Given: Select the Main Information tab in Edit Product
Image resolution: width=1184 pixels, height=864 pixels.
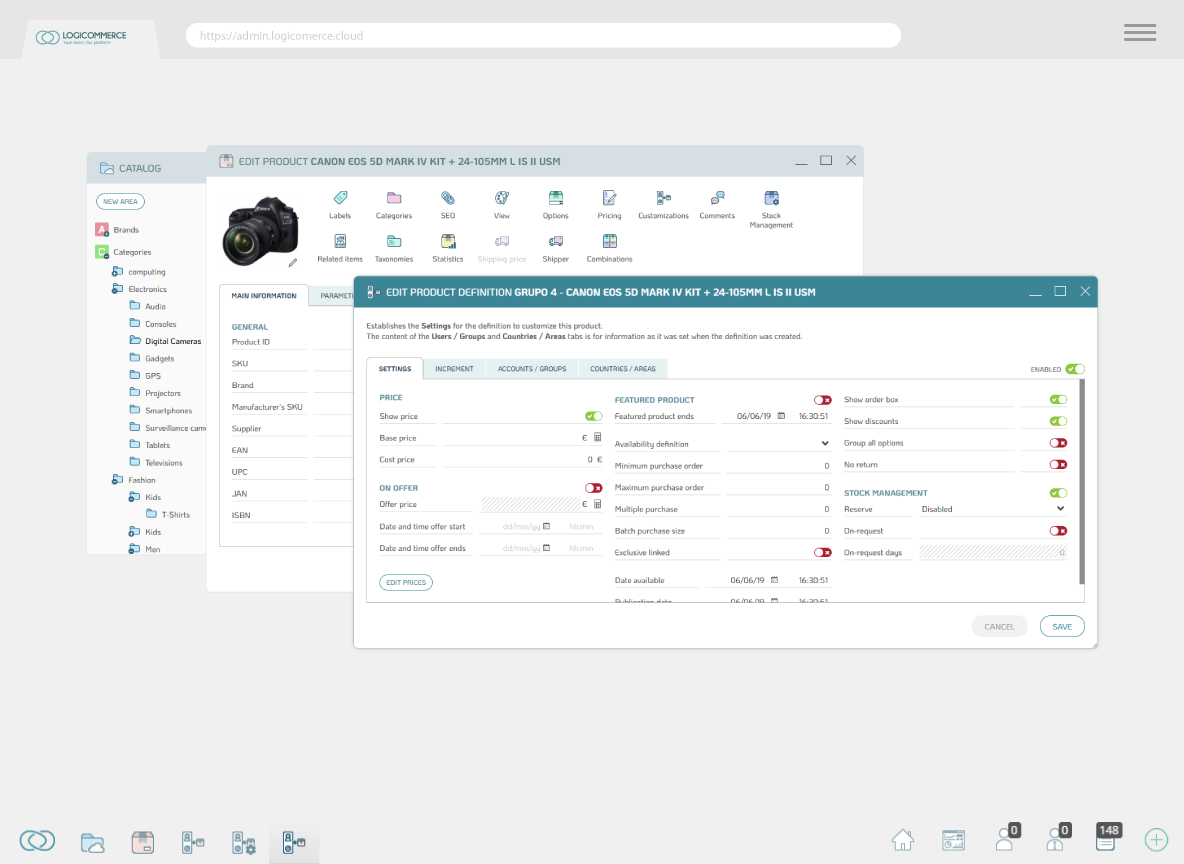Looking at the screenshot, I should tap(264, 295).
